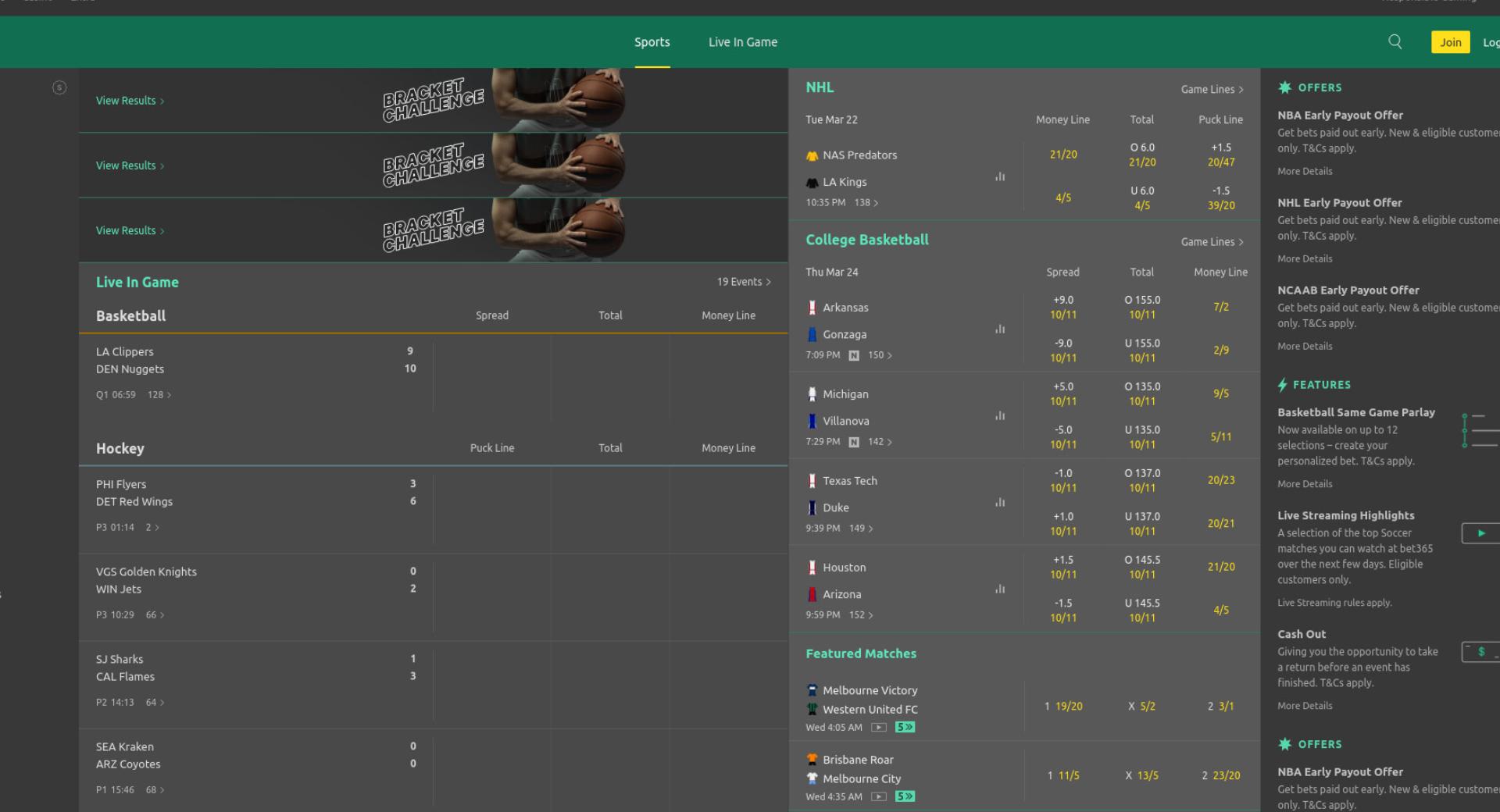Open the search magnifier icon
1500x812 pixels.
tap(1395, 42)
